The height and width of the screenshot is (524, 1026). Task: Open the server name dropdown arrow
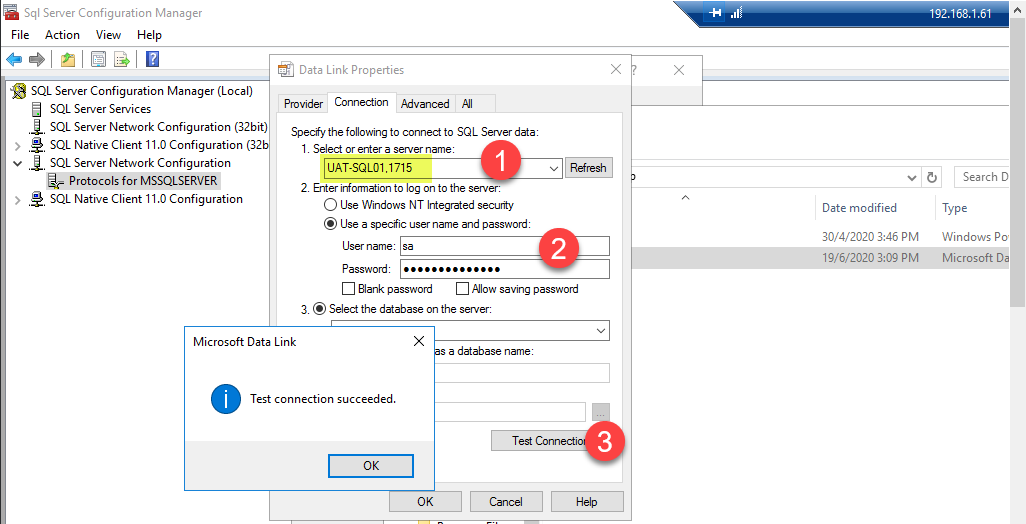tap(554, 168)
